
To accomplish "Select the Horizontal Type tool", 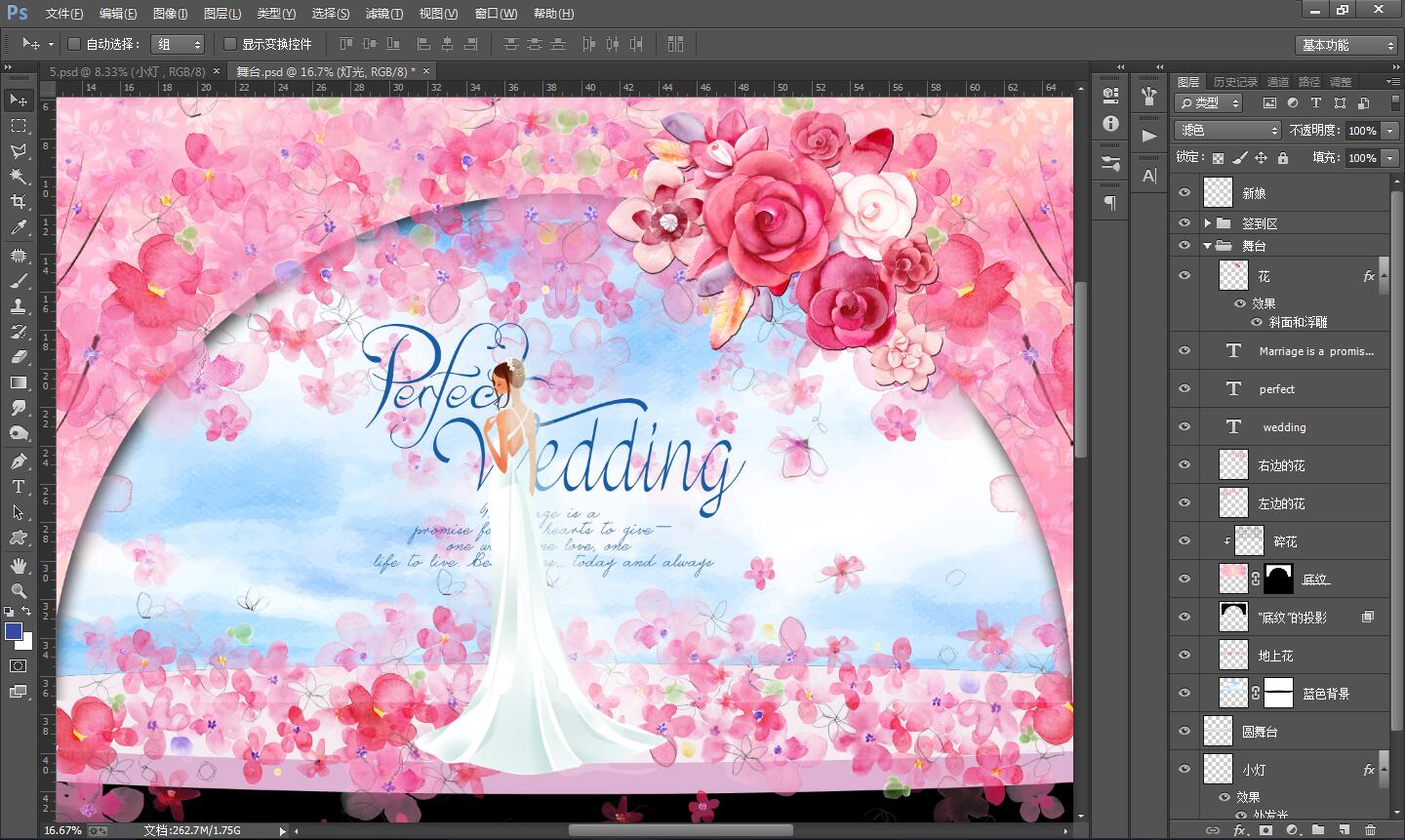I will [18, 486].
